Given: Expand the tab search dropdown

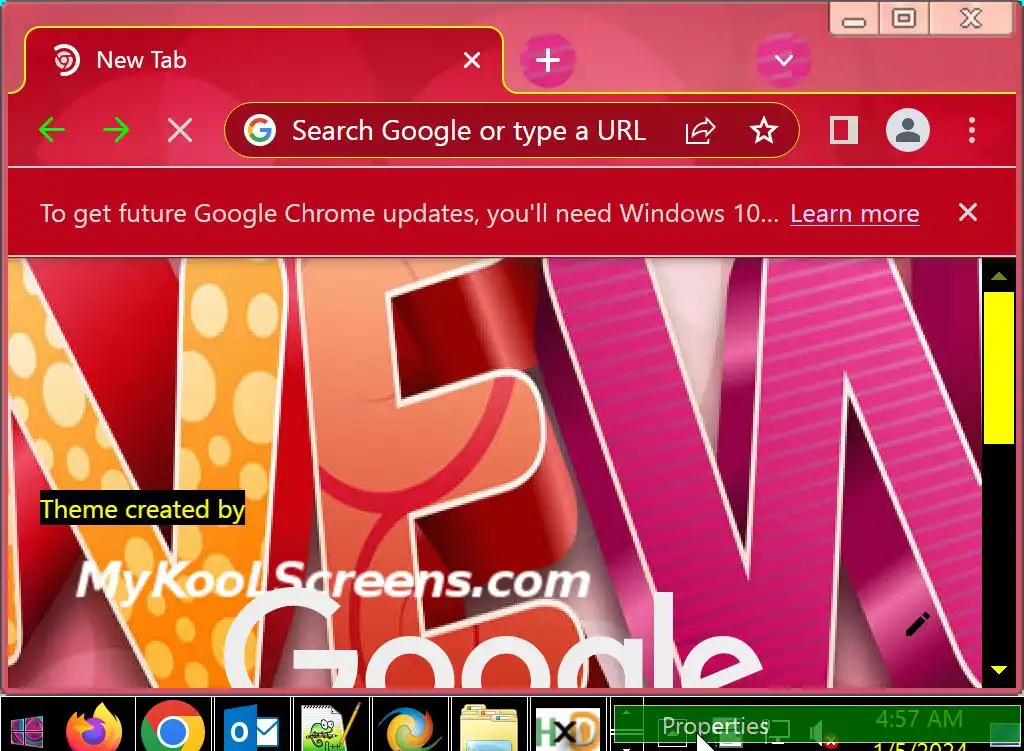Looking at the screenshot, I should [x=784, y=61].
